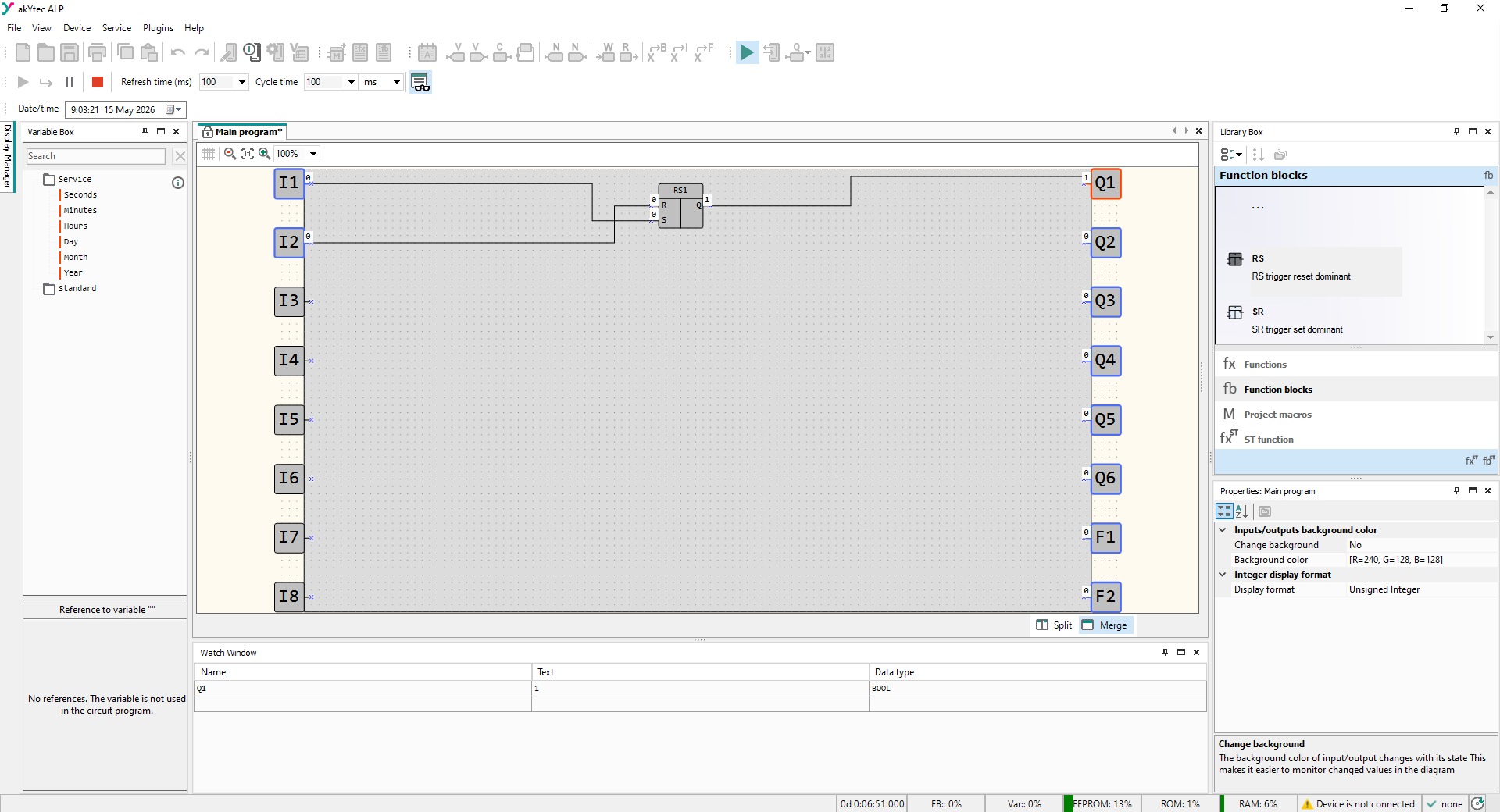Screen dimensions: 1500x812
Task: Insert a comment block from the toolbar
Action: click(427, 52)
